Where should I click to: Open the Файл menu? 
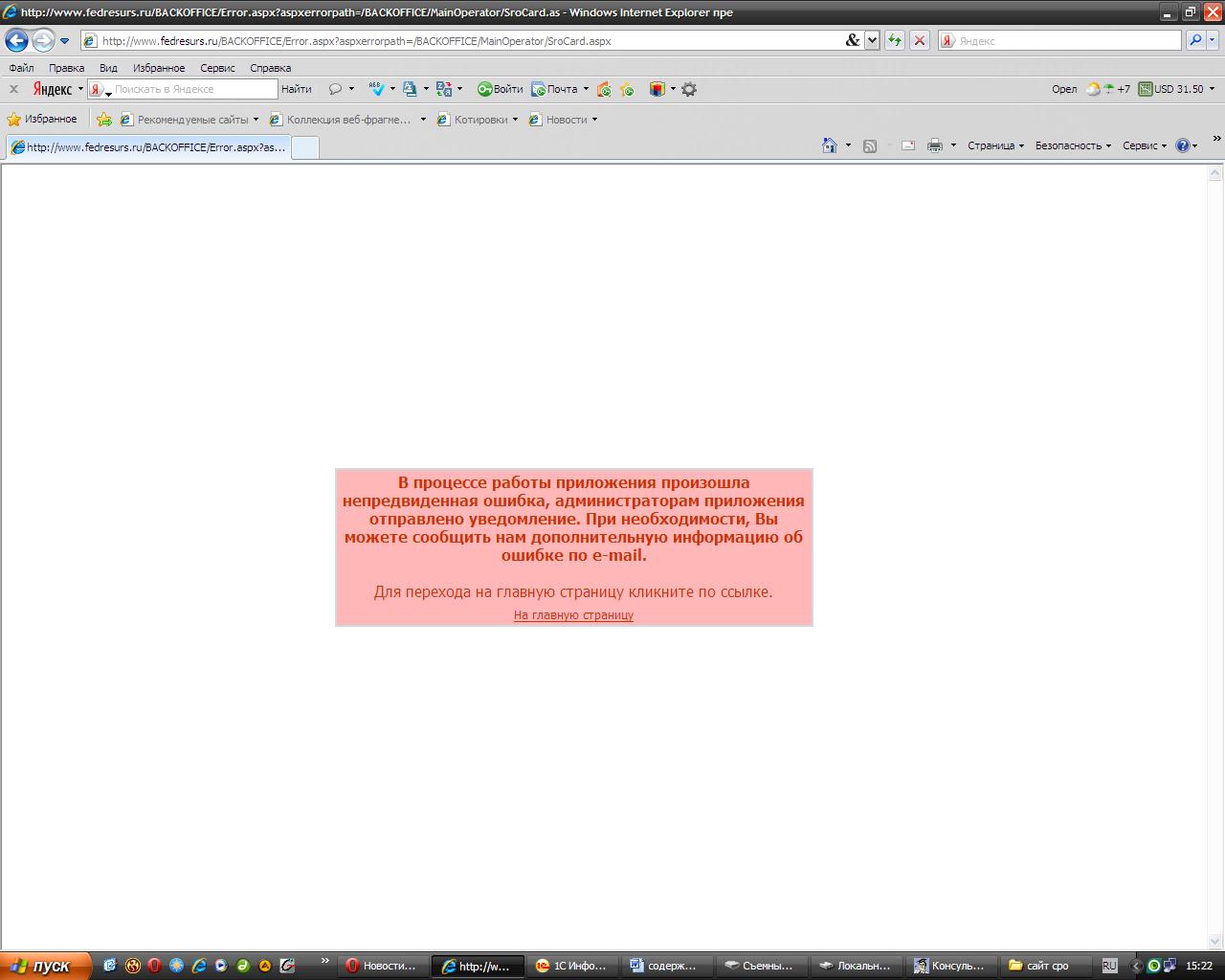coord(21,68)
